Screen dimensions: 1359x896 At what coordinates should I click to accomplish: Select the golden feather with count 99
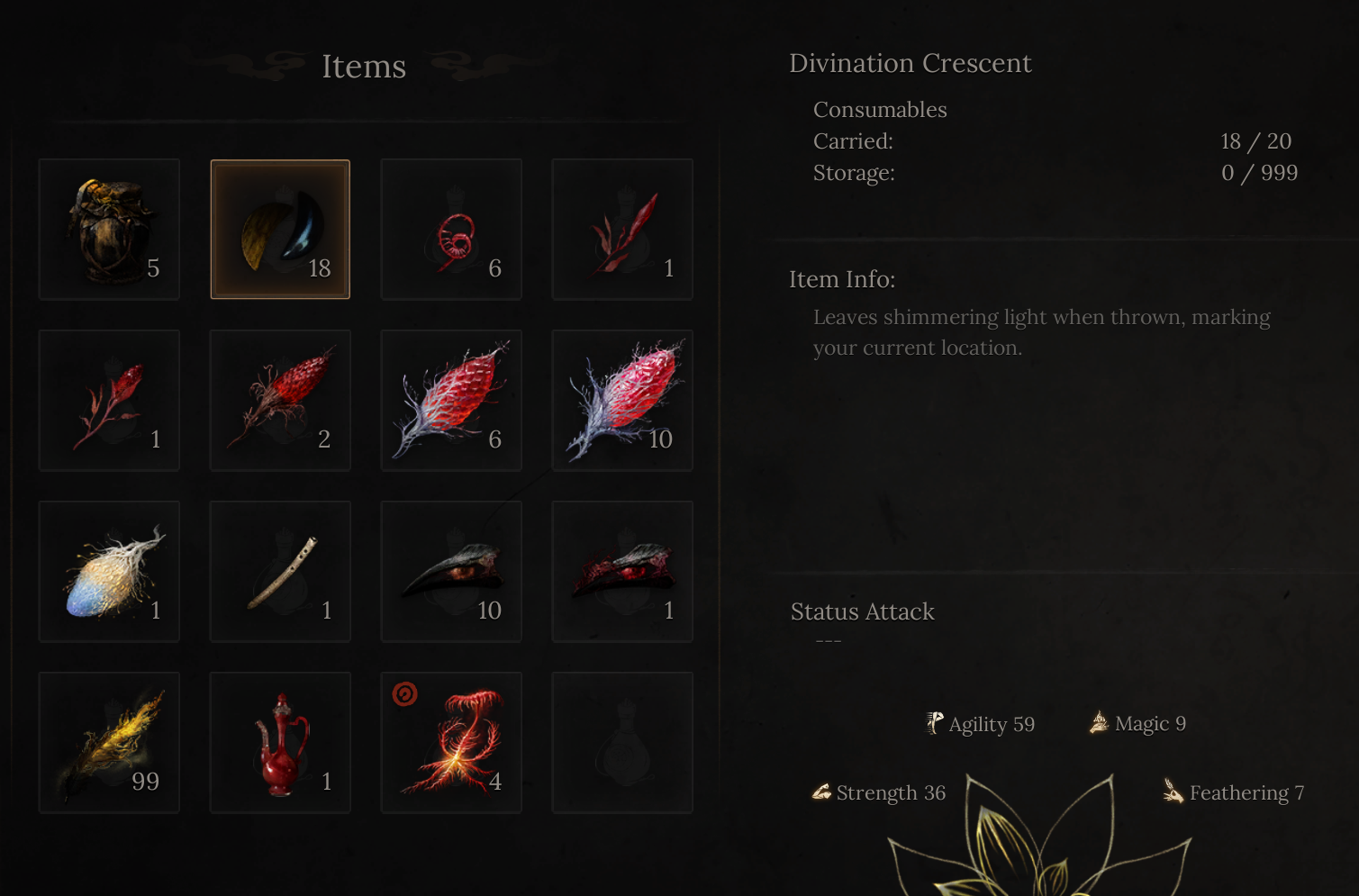[109, 743]
